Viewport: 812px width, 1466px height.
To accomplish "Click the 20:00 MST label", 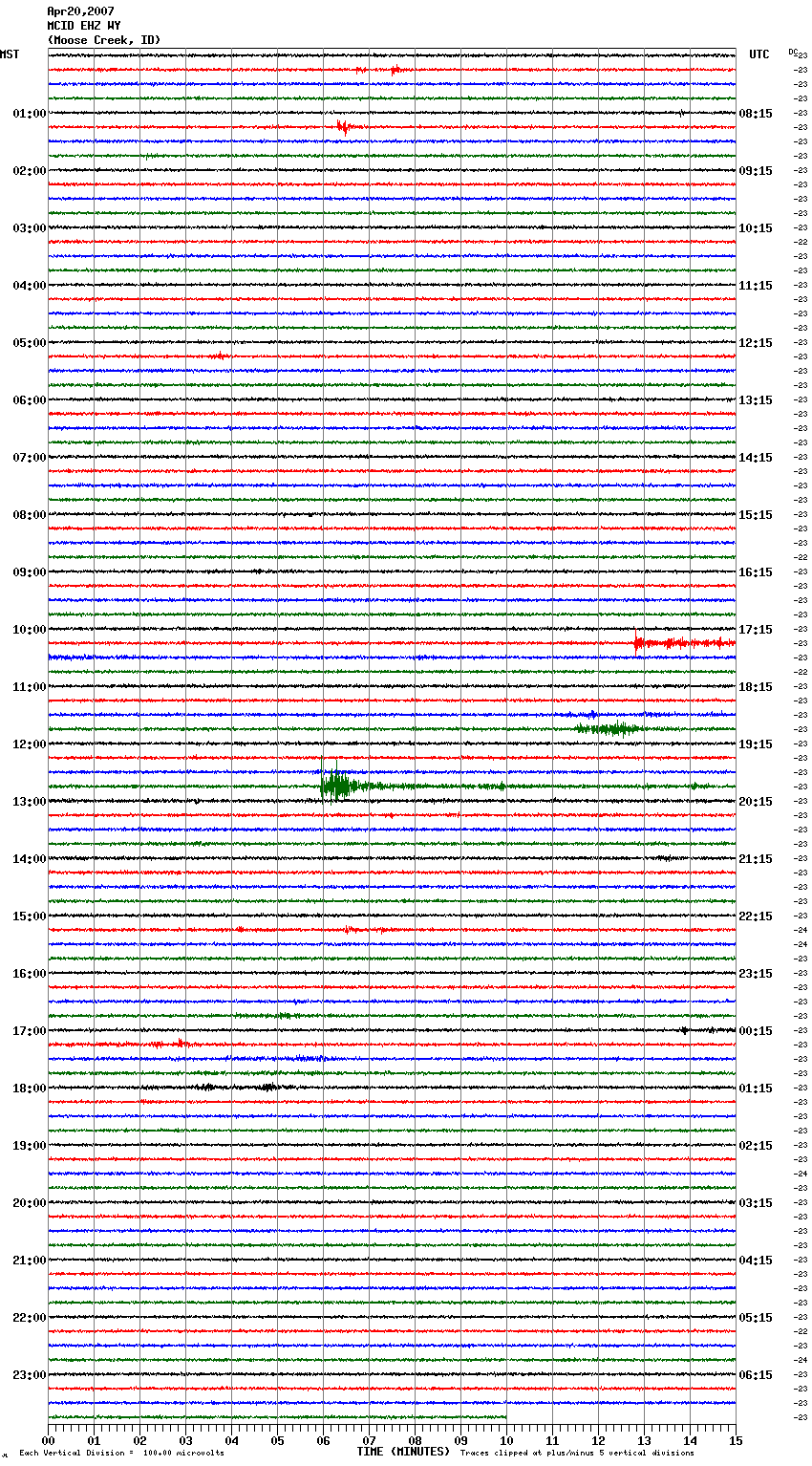I will point(30,1203).
